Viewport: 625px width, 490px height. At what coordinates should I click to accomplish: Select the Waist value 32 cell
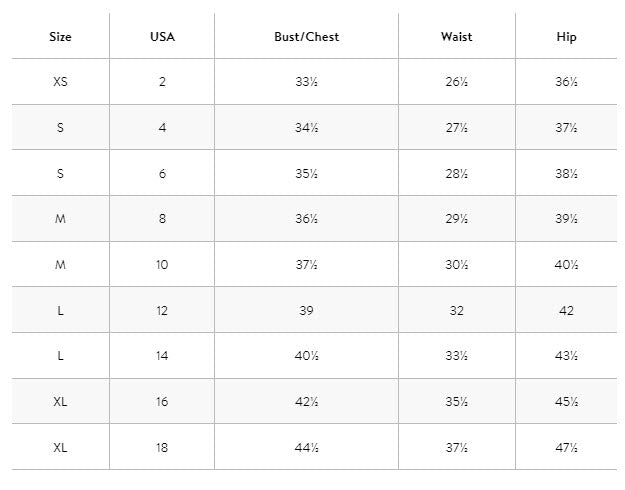coord(456,311)
